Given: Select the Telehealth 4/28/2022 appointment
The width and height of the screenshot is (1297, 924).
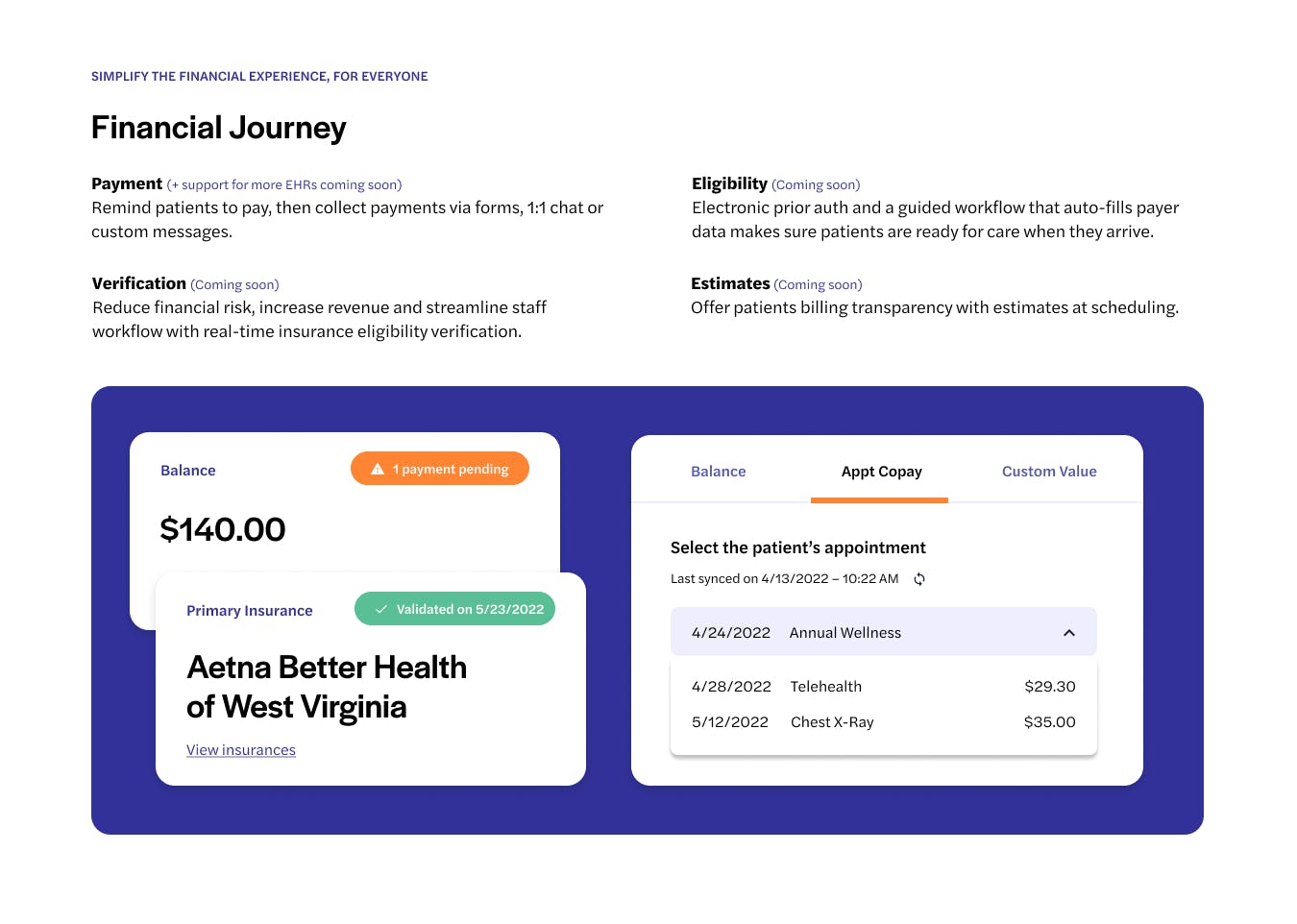Looking at the screenshot, I should [884, 687].
